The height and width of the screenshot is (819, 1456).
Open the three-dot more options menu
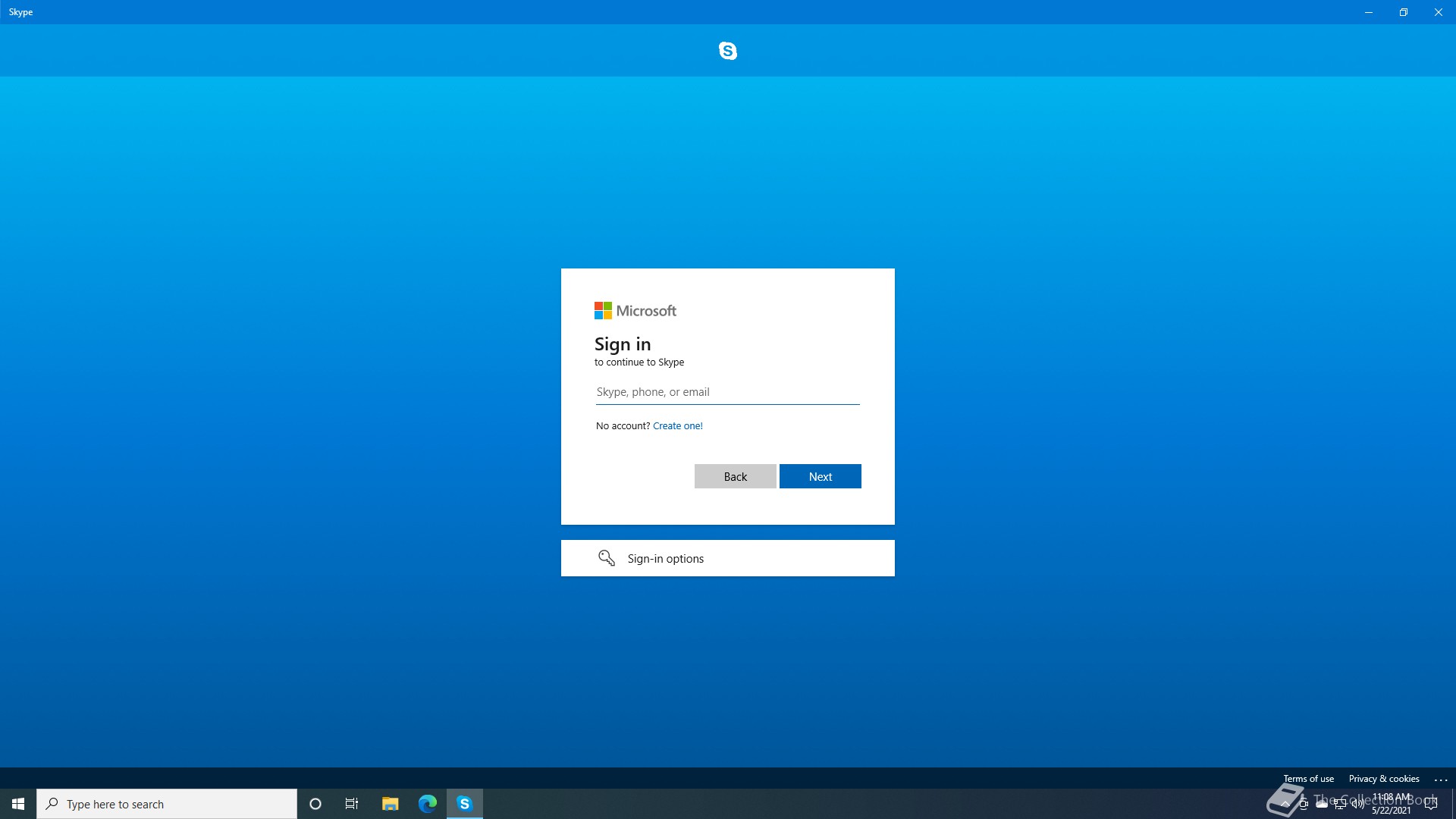pyautogui.click(x=1441, y=780)
